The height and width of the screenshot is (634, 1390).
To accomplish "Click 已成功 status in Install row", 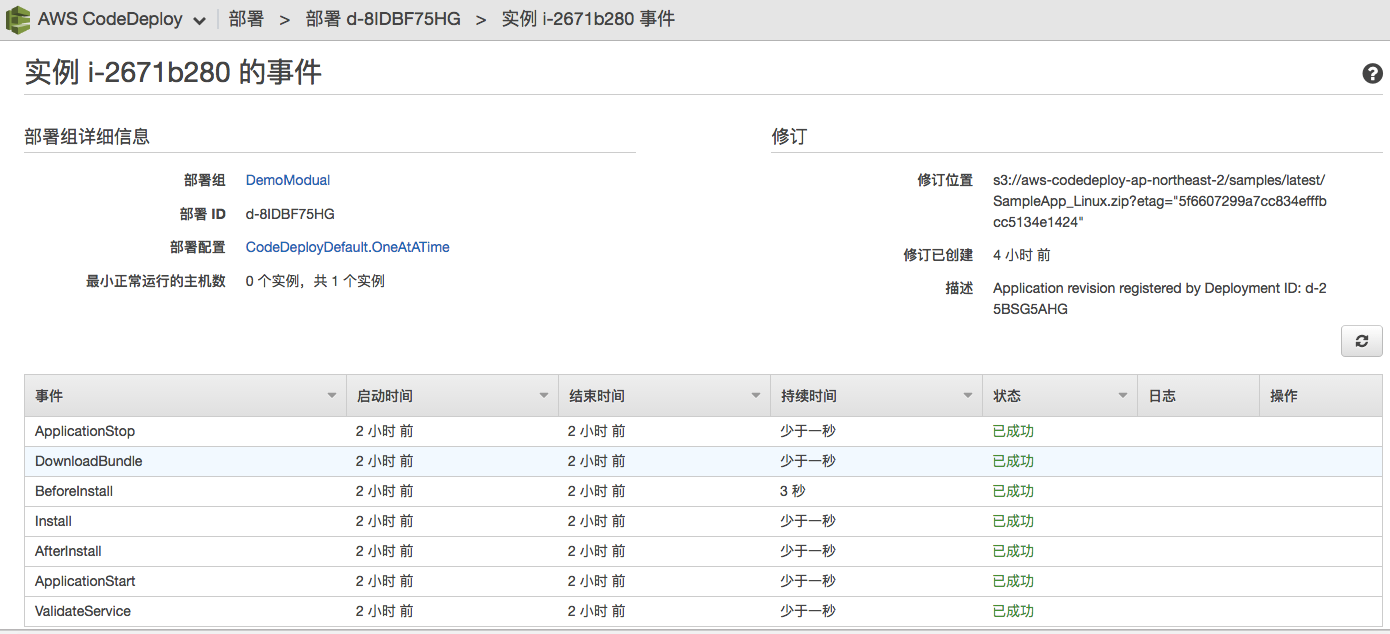I will [1013, 521].
